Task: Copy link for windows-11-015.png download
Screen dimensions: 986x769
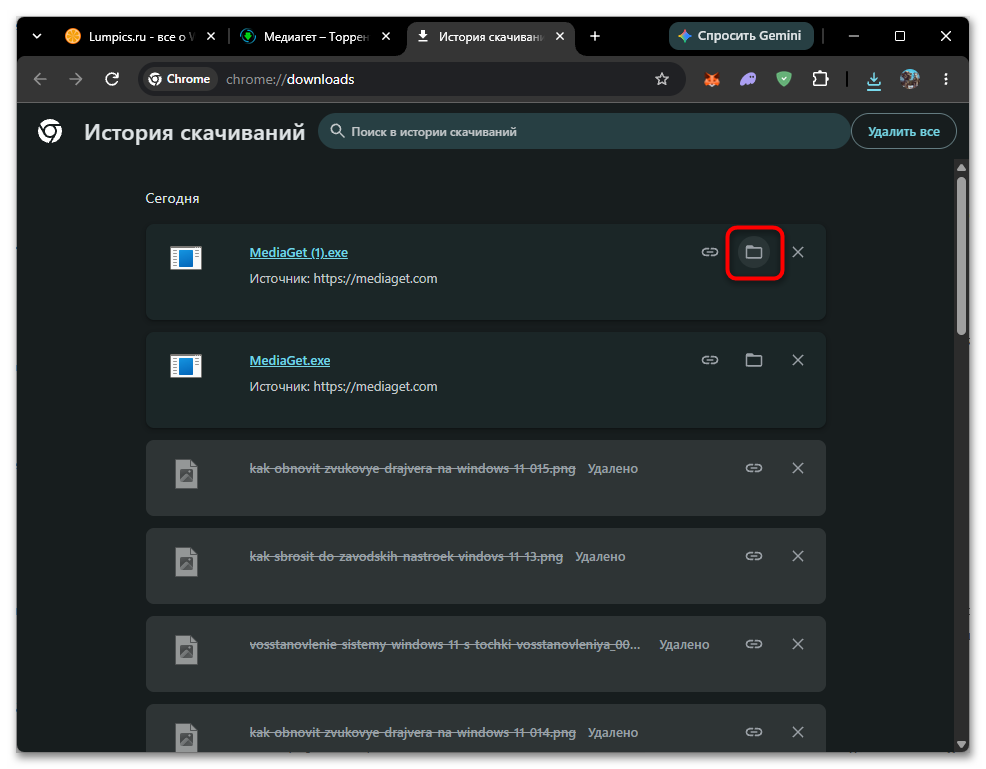Action: tap(753, 468)
